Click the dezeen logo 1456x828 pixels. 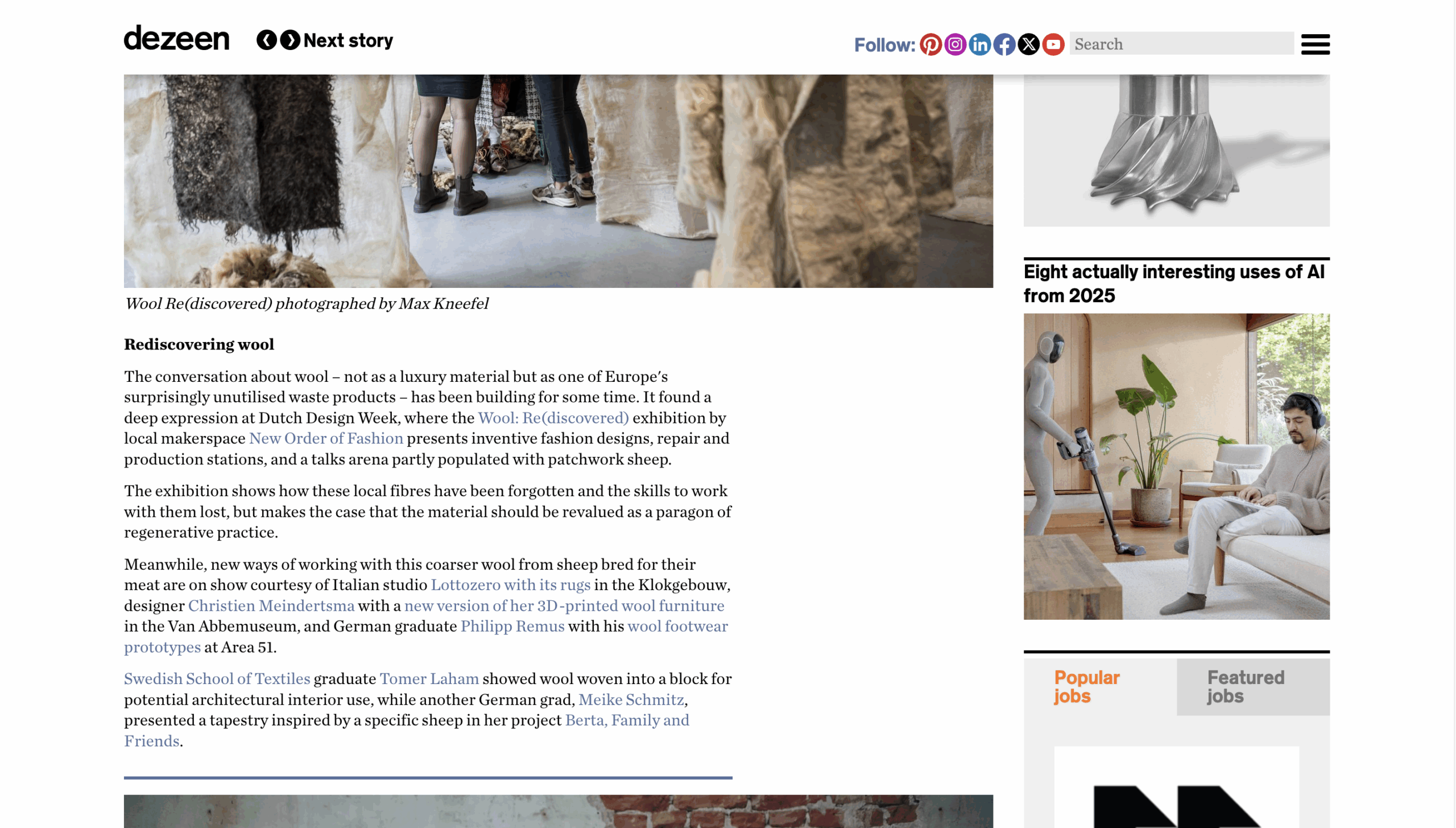pyautogui.click(x=177, y=38)
